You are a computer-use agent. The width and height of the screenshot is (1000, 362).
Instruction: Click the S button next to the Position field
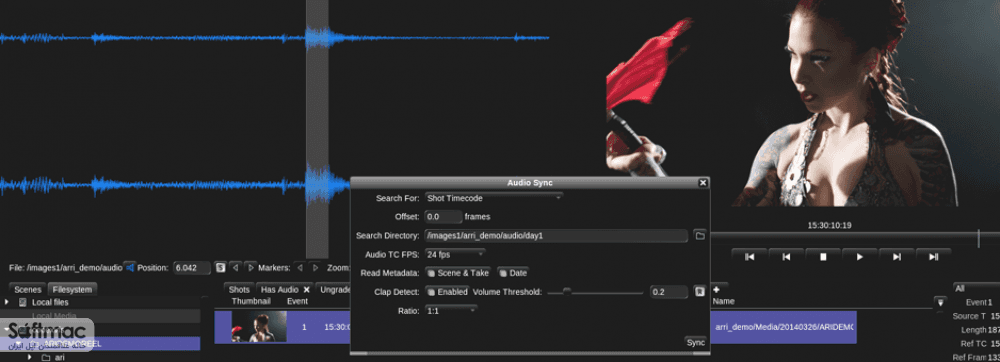point(220,268)
